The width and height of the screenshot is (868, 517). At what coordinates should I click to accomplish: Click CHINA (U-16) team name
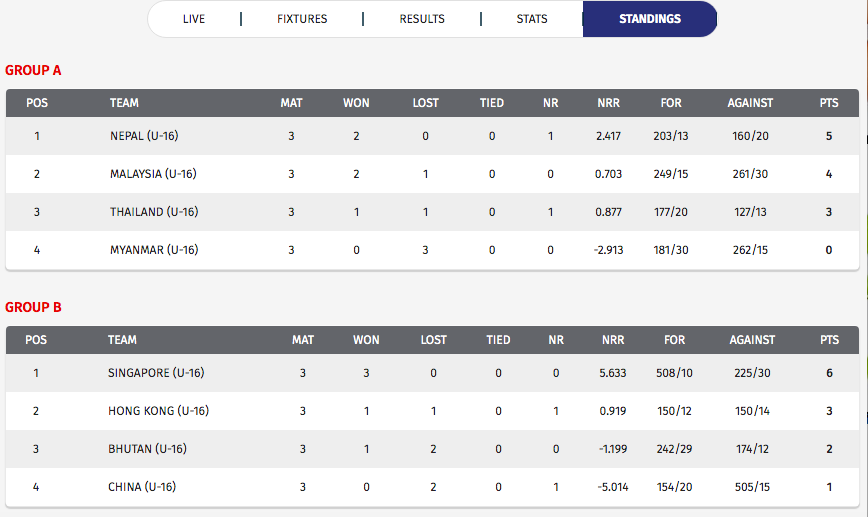(x=142, y=487)
